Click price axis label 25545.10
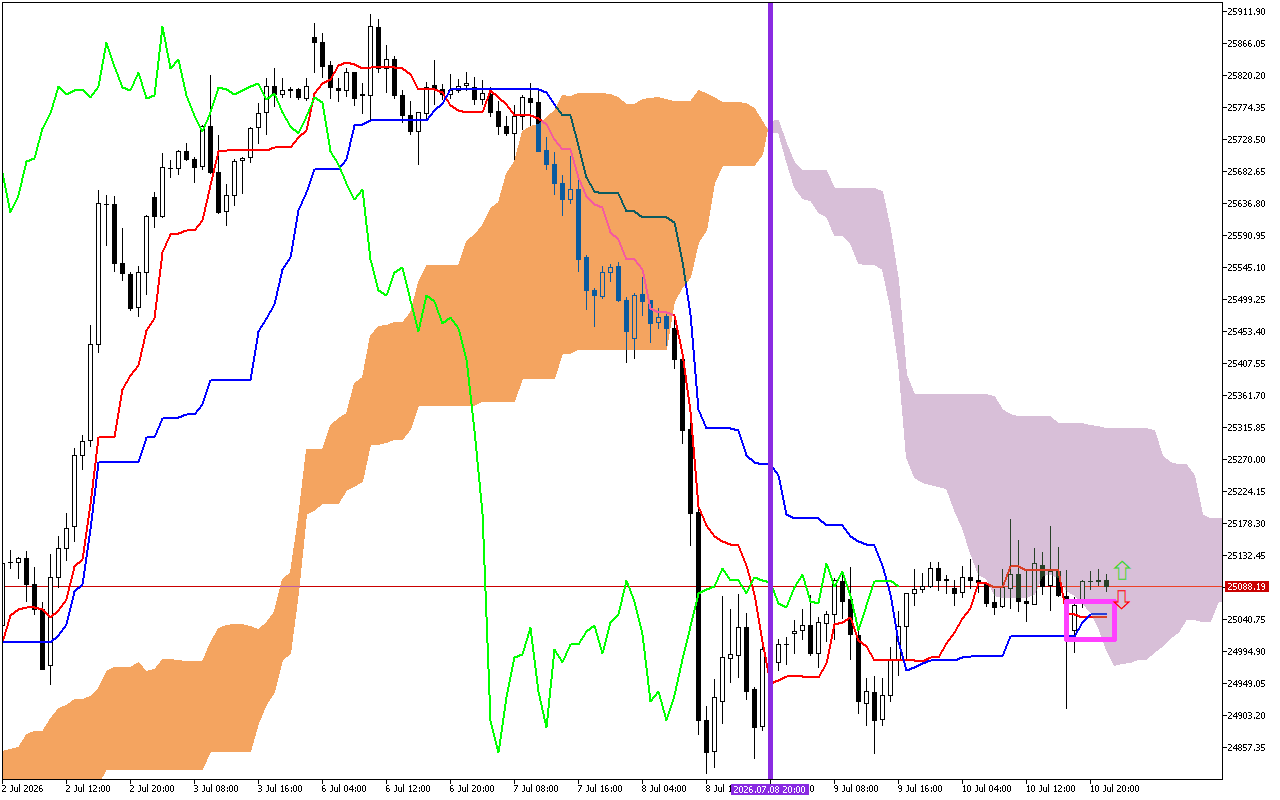 pyautogui.click(x=1248, y=267)
